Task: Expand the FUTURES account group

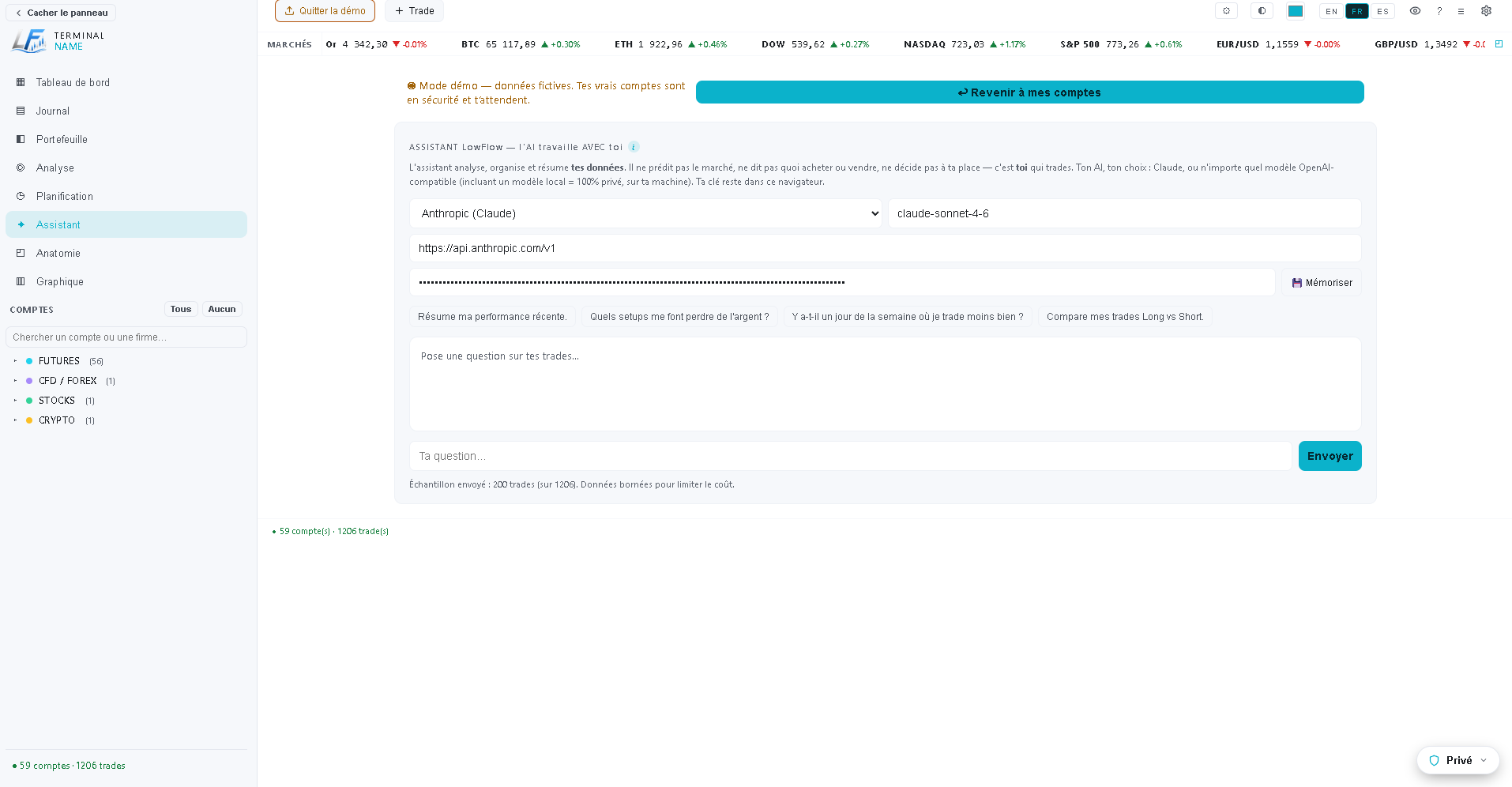Action: pos(15,361)
